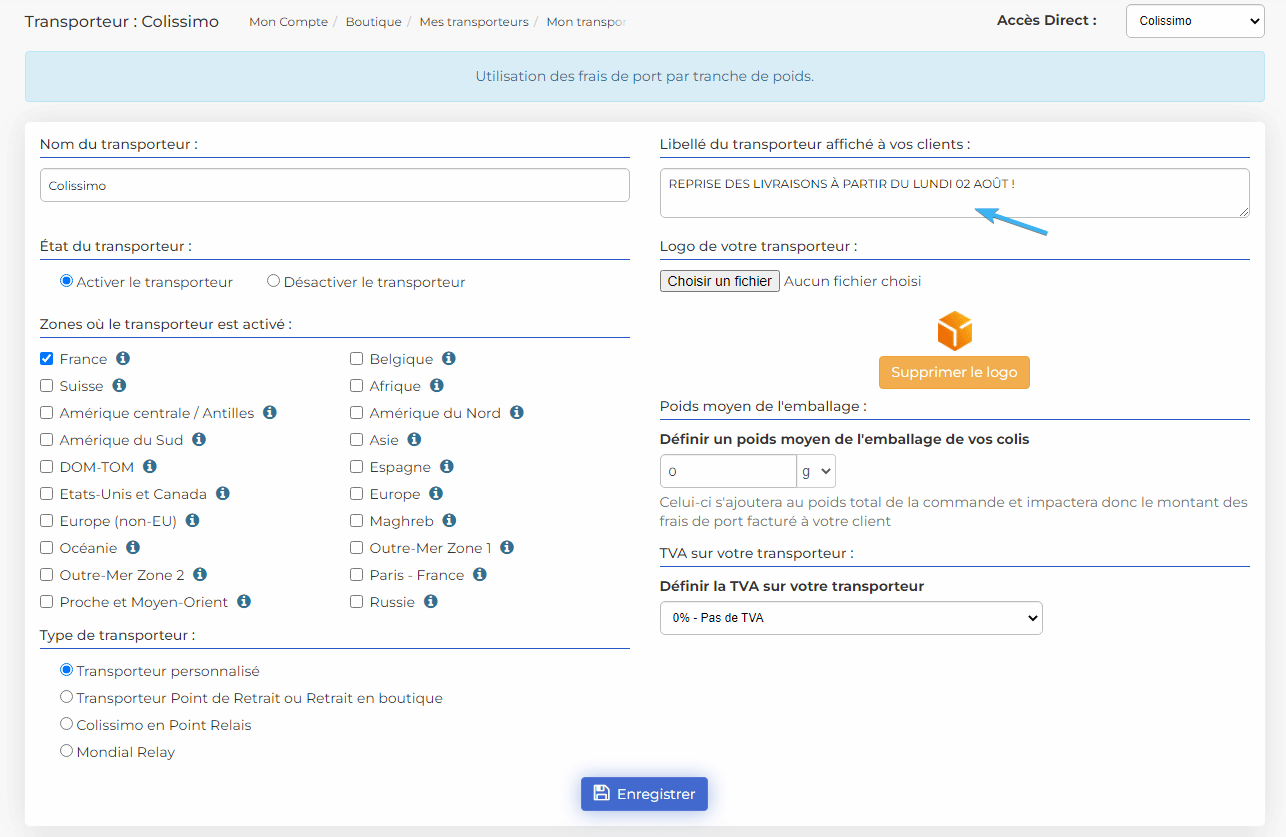Check the Russie zone checkbox
The width and height of the screenshot is (1286, 837).
357,601
